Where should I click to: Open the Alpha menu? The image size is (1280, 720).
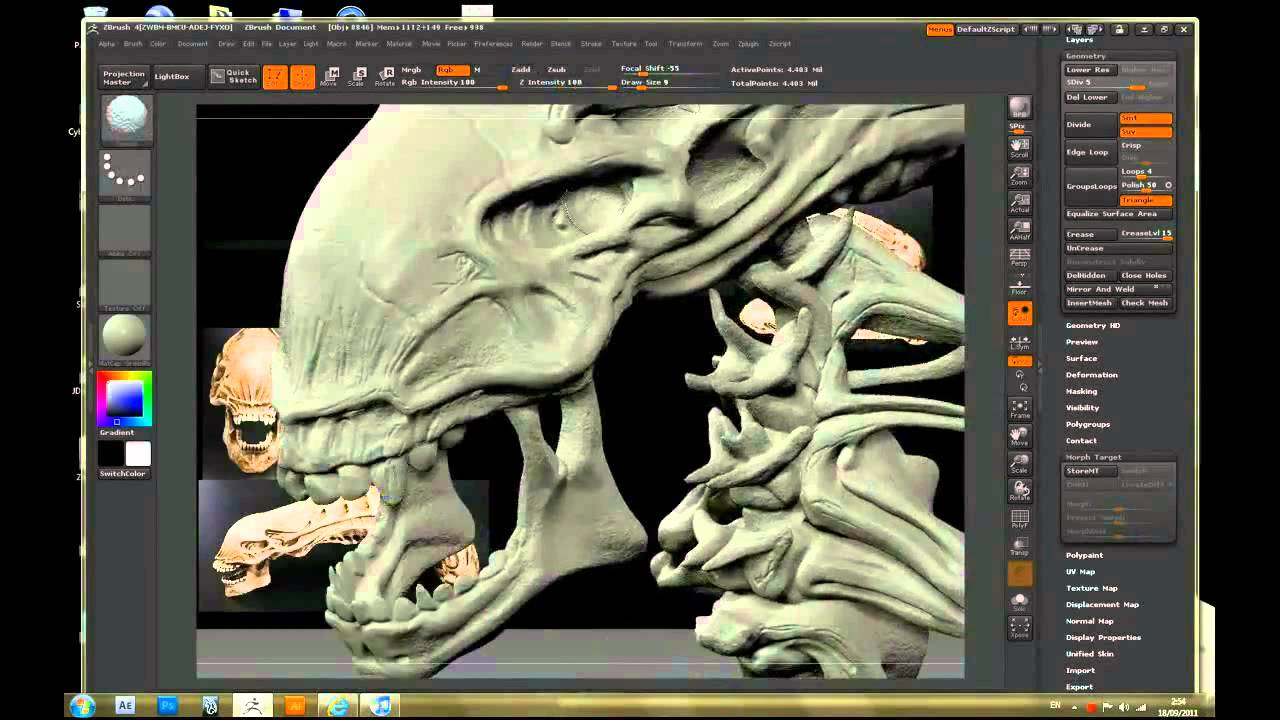tap(106, 44)
